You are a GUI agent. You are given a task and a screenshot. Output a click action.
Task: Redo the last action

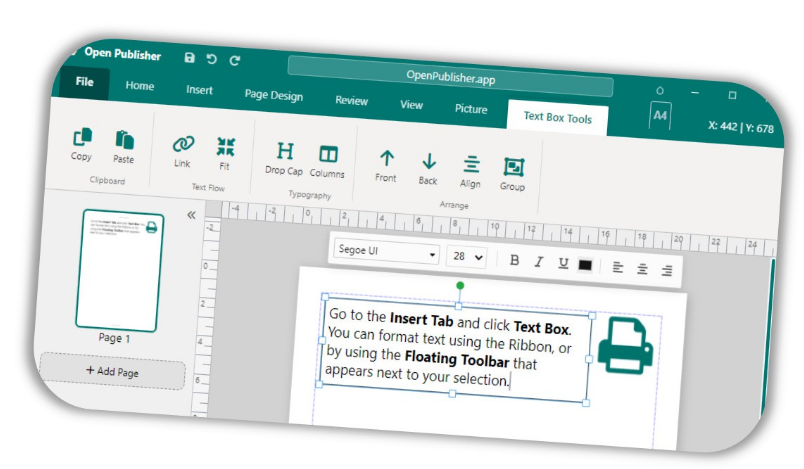tap(235, 60)
